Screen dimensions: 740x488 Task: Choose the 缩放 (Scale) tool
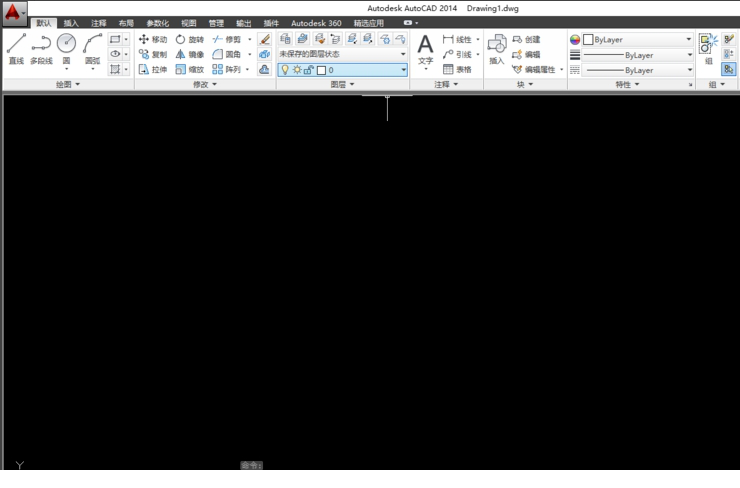click(x=190, y=69)
